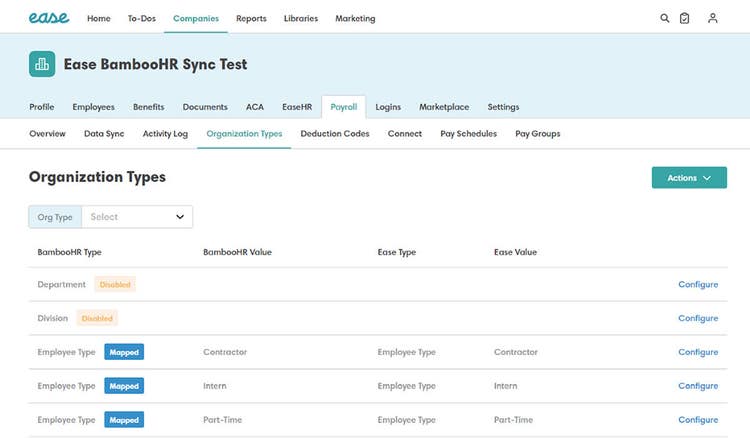
Task: Click the BambooHR Type column header
Action: point(69,252)
